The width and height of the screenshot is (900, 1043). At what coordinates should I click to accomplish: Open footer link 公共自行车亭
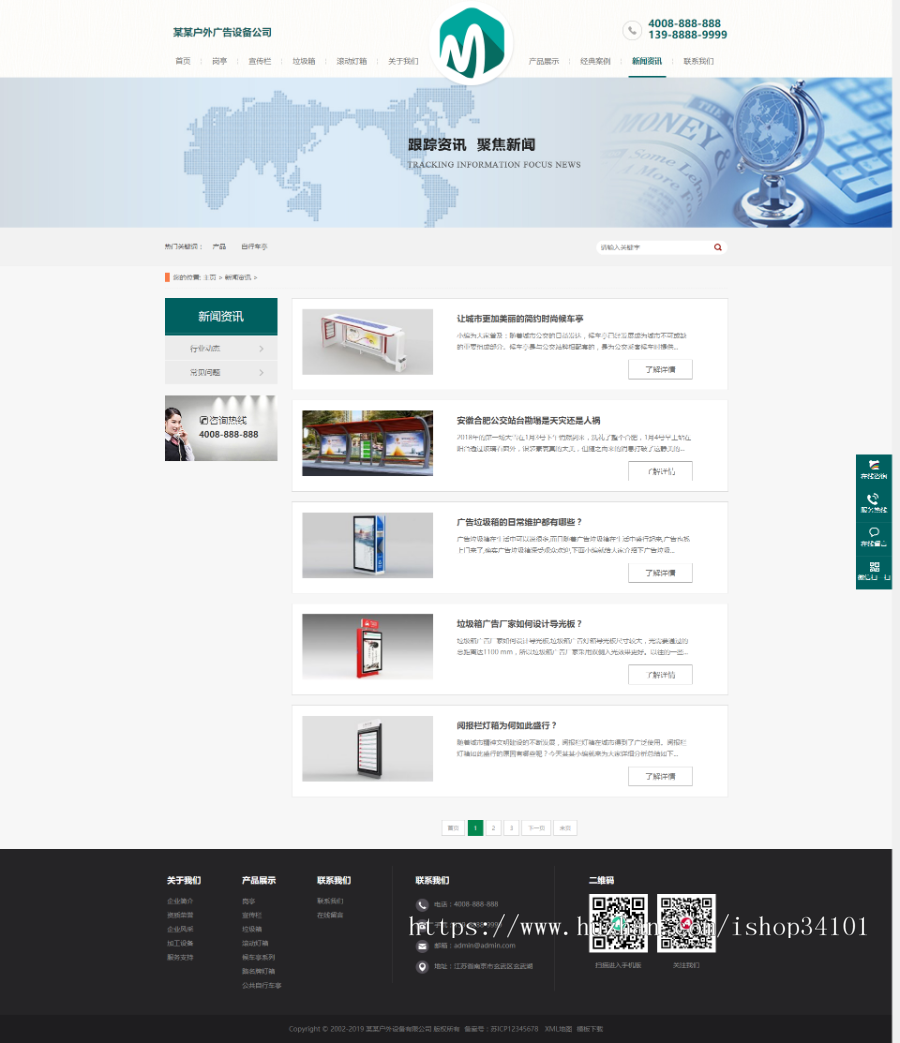262,986
